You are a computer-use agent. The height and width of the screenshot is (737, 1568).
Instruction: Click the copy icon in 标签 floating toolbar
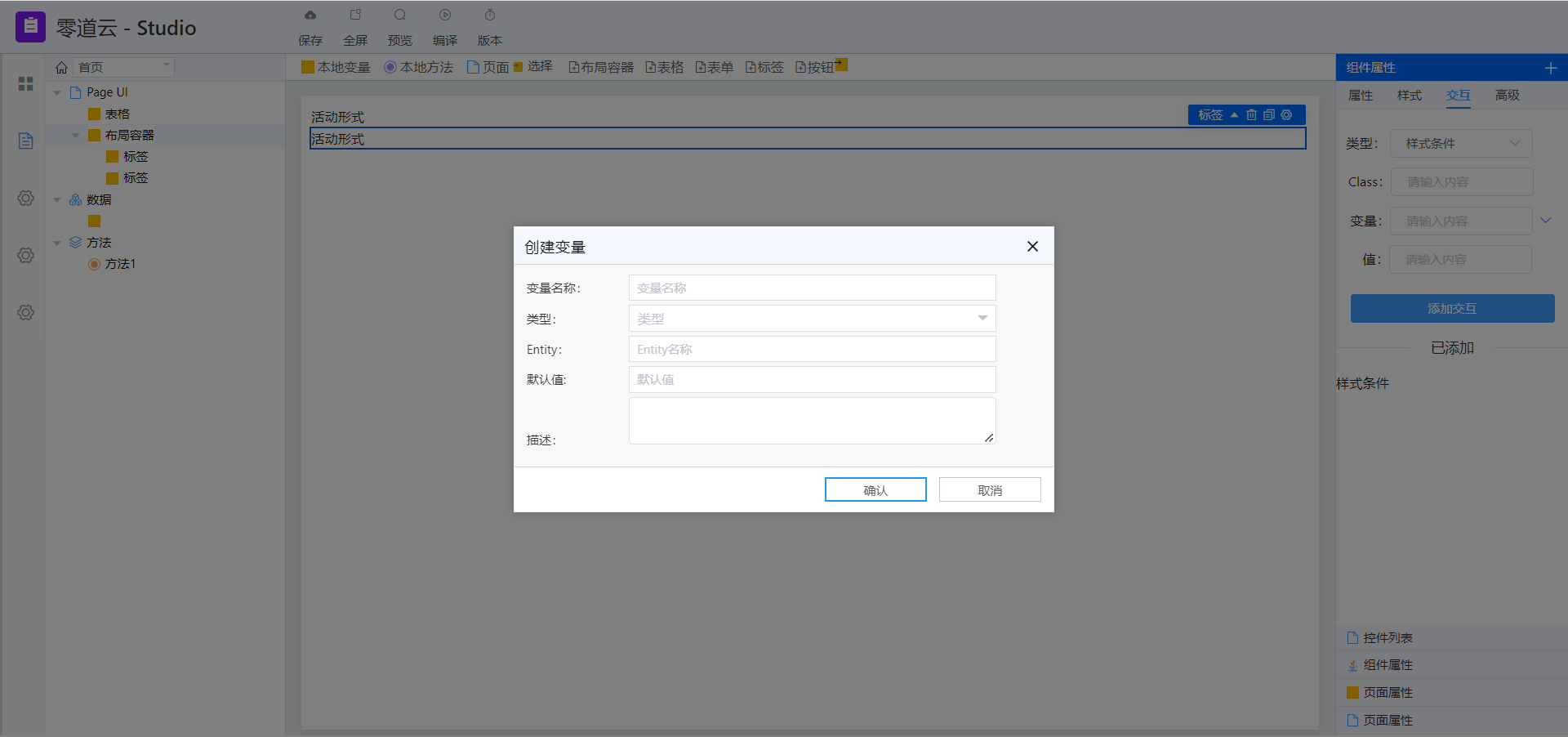click(x=1268, y=114)
